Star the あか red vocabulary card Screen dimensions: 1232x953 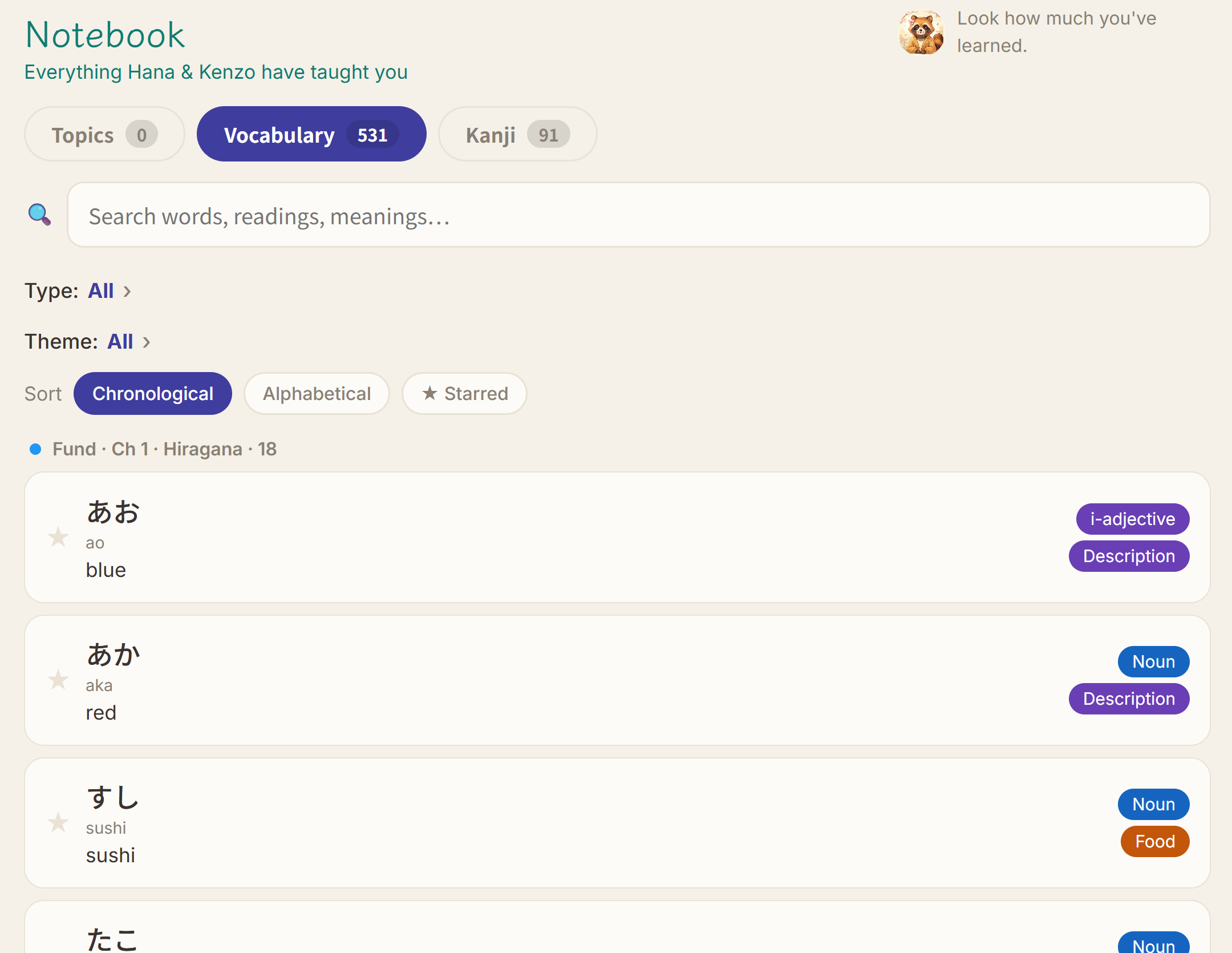coord(58,680)
